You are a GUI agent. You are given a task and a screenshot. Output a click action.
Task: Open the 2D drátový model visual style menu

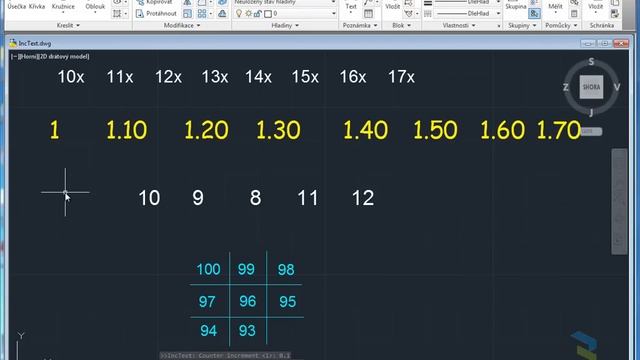point(64,57)
